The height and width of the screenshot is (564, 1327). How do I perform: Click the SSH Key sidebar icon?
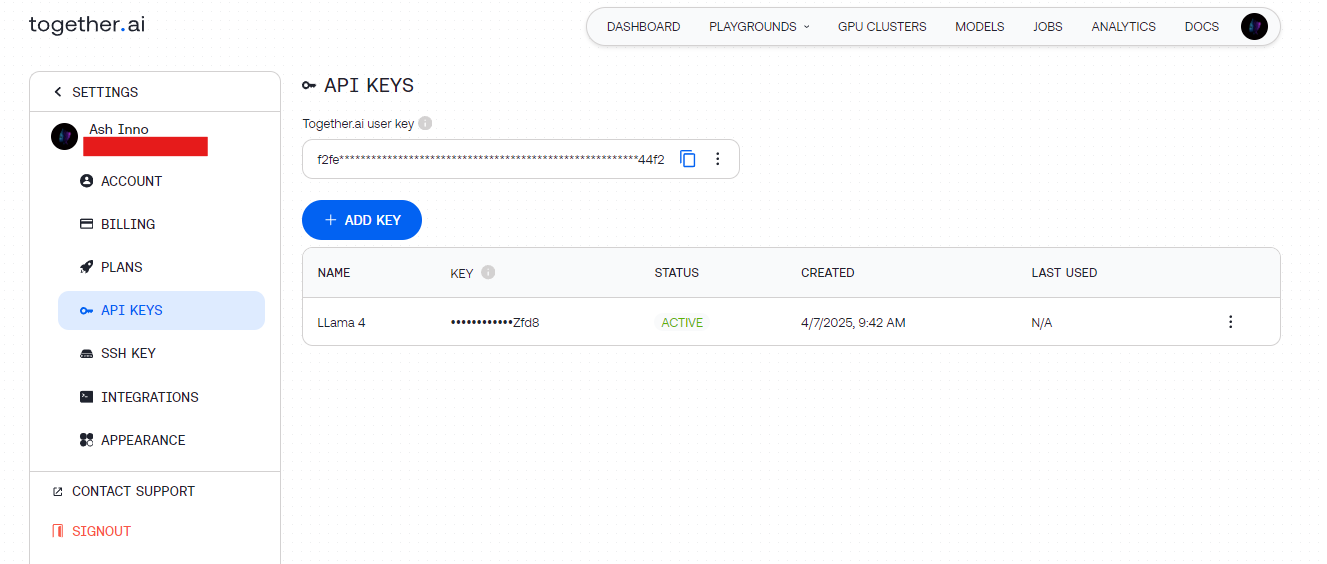tap(86, 354)
